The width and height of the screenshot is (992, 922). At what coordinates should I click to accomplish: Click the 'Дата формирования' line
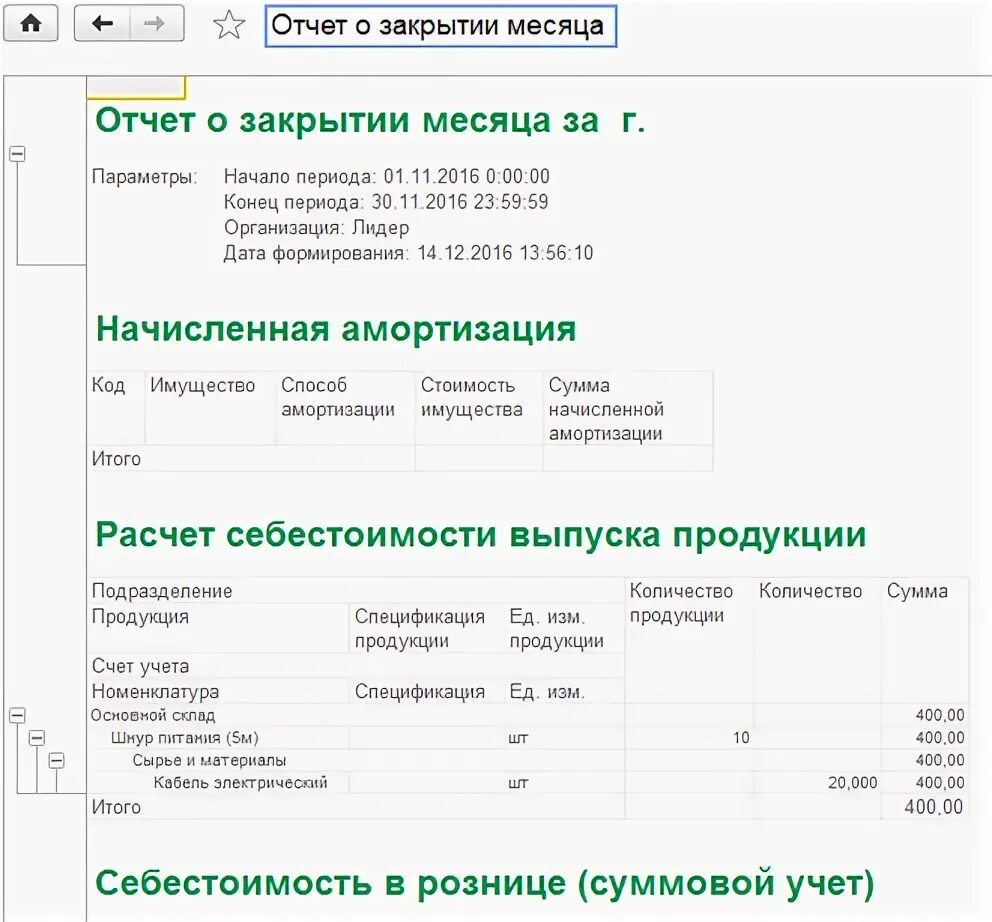coord(408,253)
